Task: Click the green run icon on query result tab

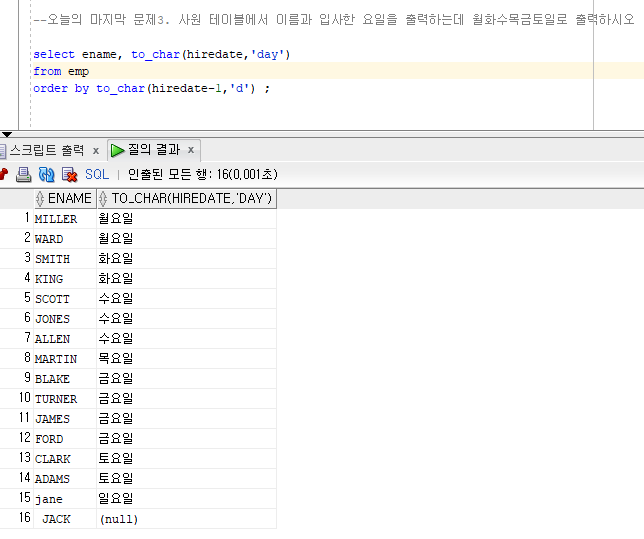Action: [118, 150]
